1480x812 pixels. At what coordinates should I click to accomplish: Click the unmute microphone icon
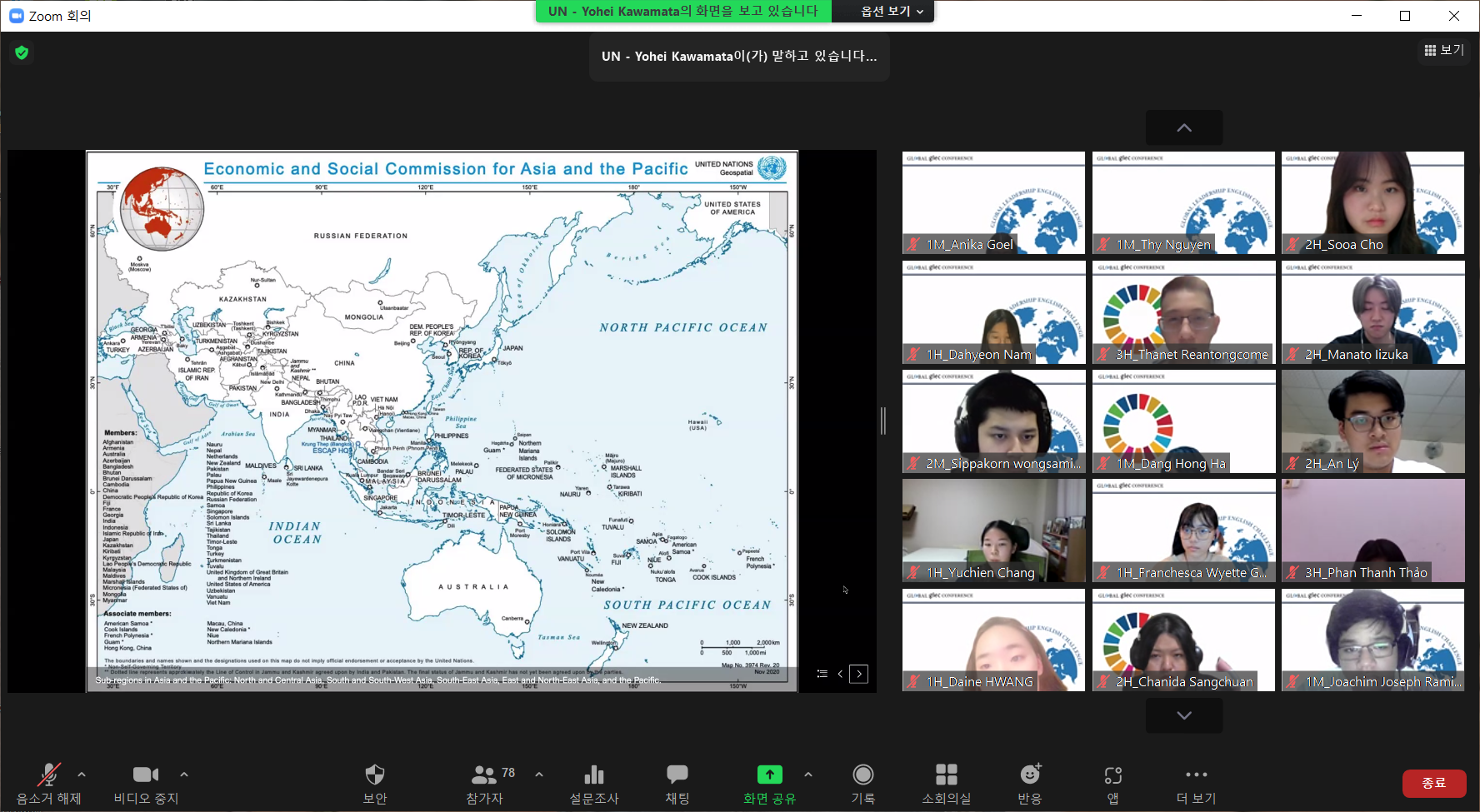(x=49, y=775)
